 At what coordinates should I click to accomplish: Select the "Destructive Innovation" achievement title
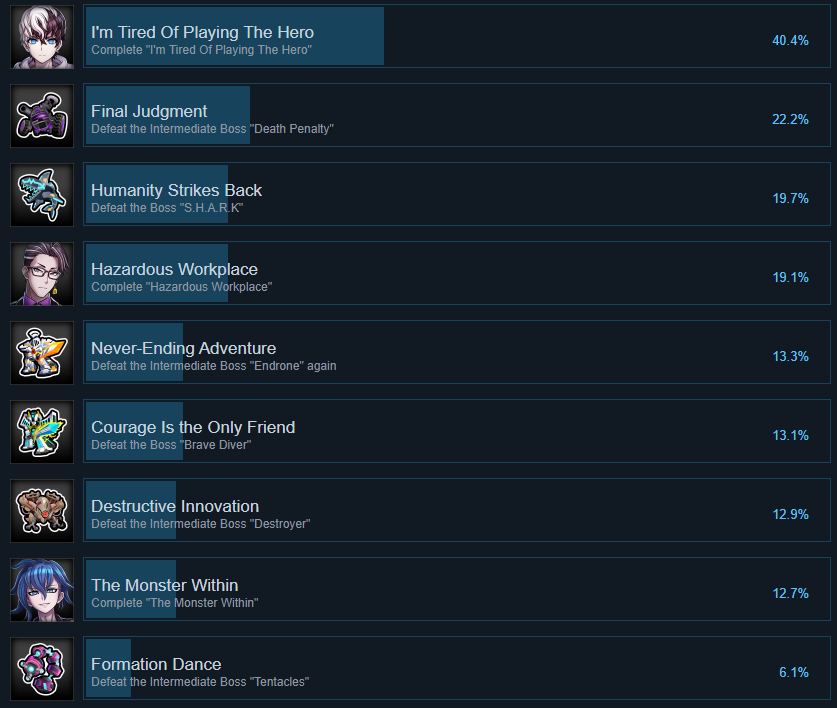click(x=175, y=506)
